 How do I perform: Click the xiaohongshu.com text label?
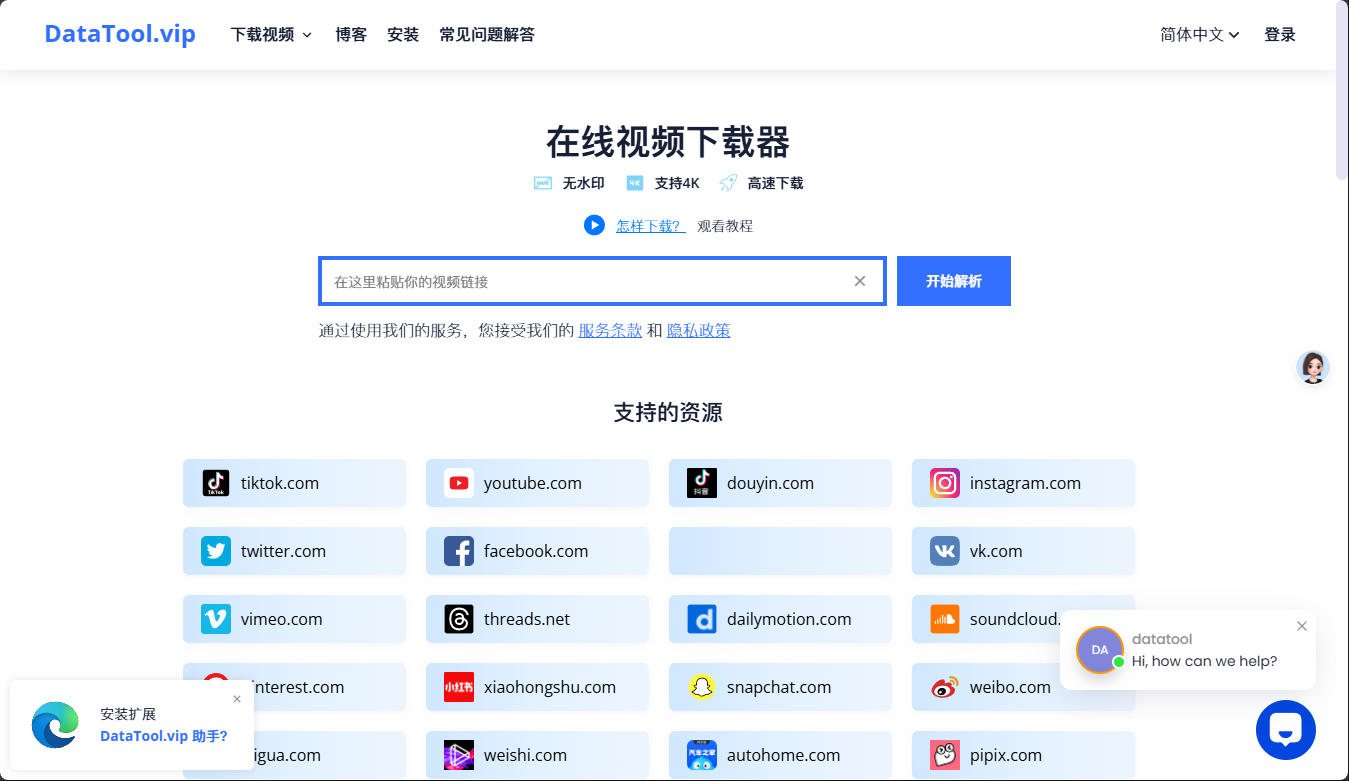[550, 687]
